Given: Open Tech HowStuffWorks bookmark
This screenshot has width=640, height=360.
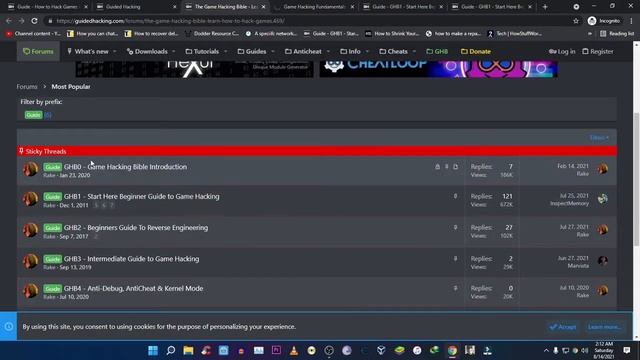Looking at the screenshot, I should [x=515, y=33].
